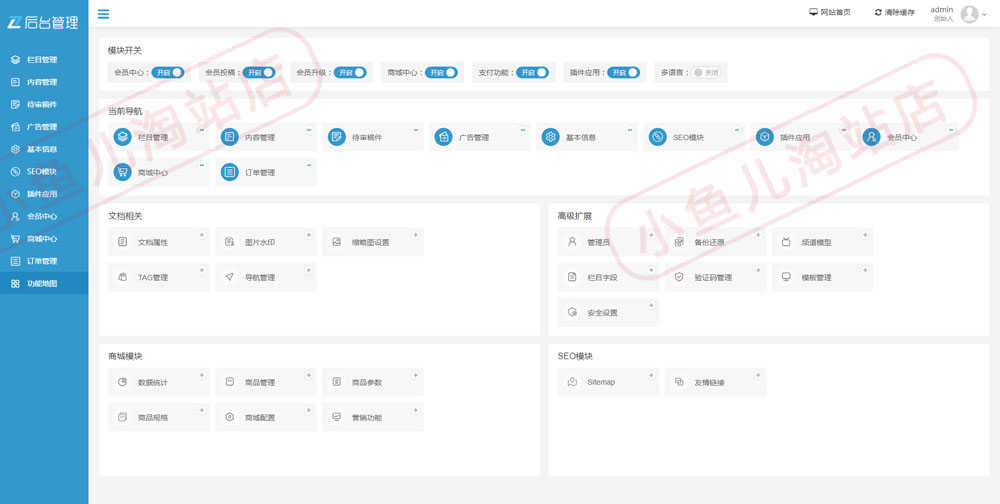Open the 栏目字段 card under 高级扩展
Screen dimensions: 1000x504
point(608,278)
